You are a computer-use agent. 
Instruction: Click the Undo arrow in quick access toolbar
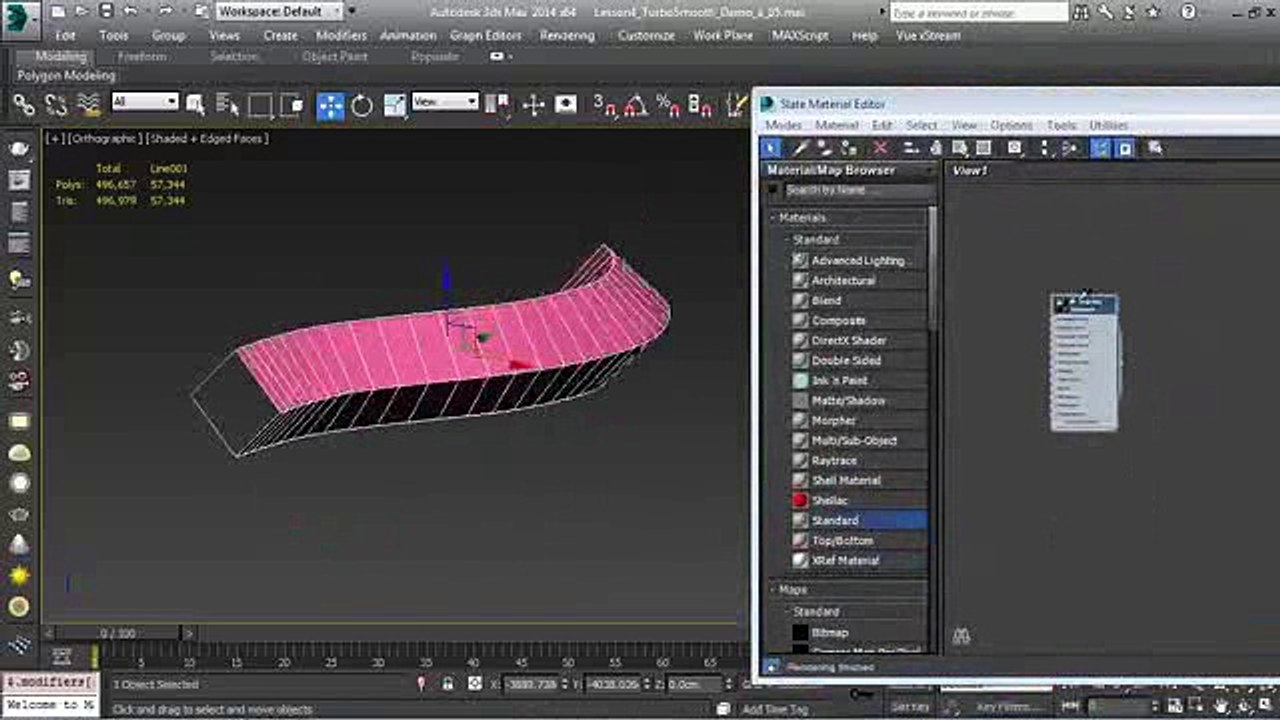click(131, 12)
